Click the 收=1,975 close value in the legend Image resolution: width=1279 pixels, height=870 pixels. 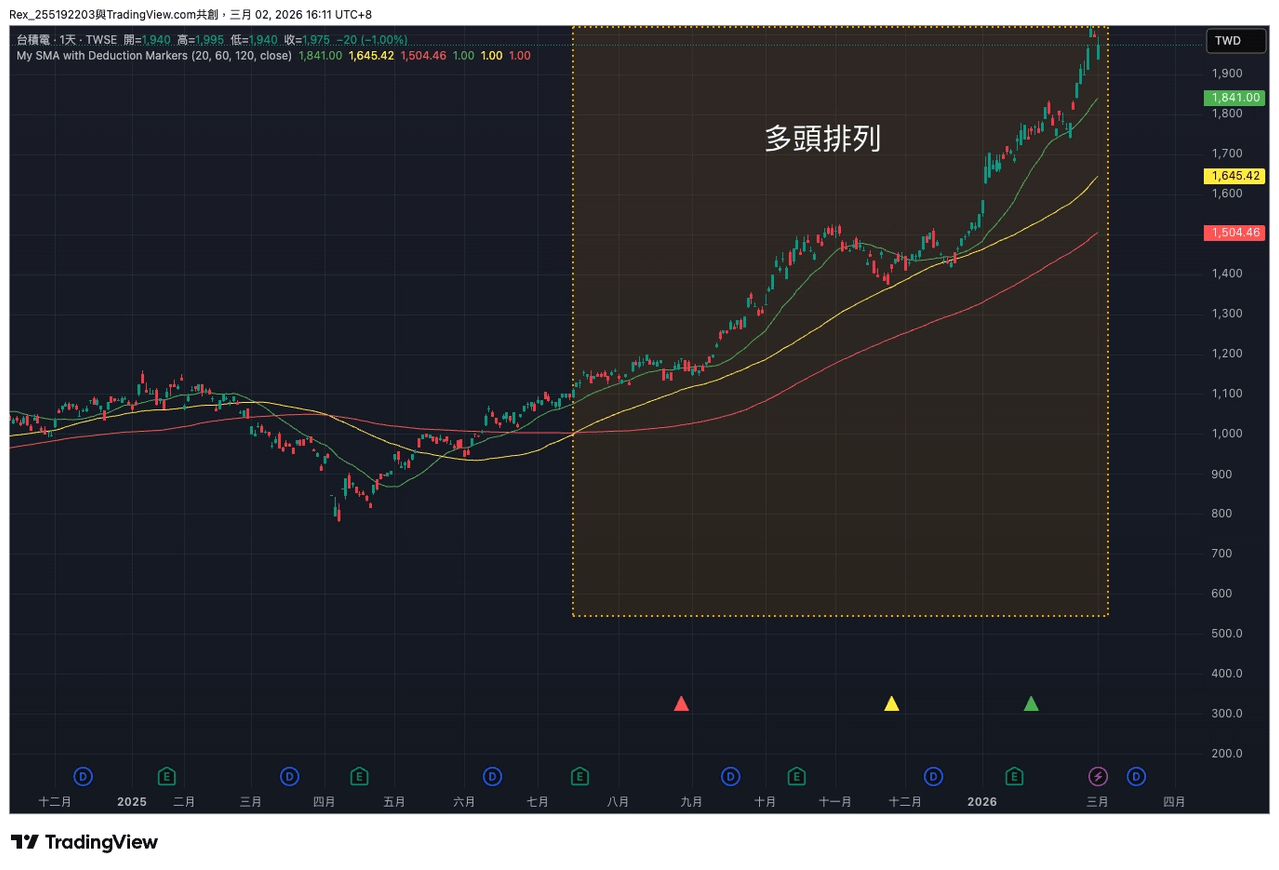(307, 40)
